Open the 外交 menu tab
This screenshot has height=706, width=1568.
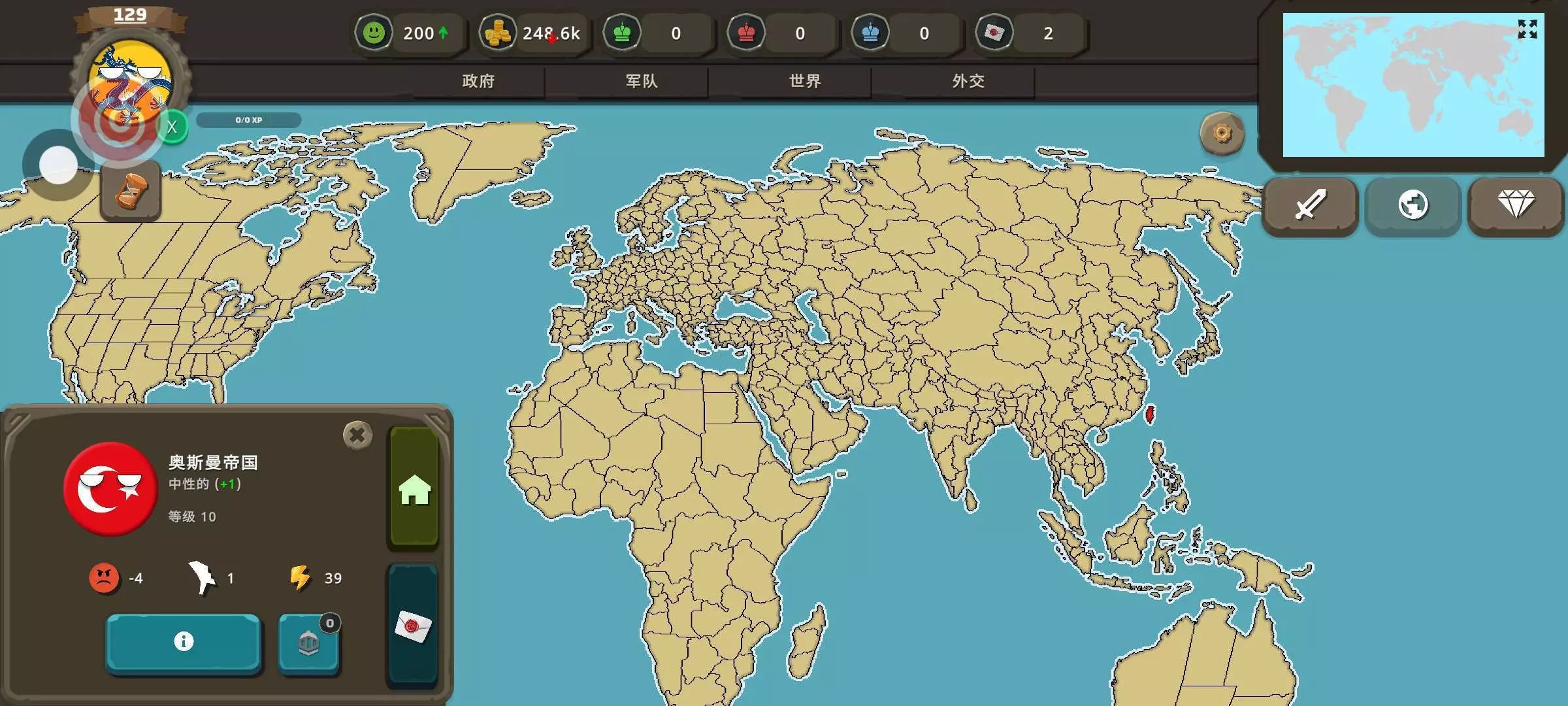point(968,81)
